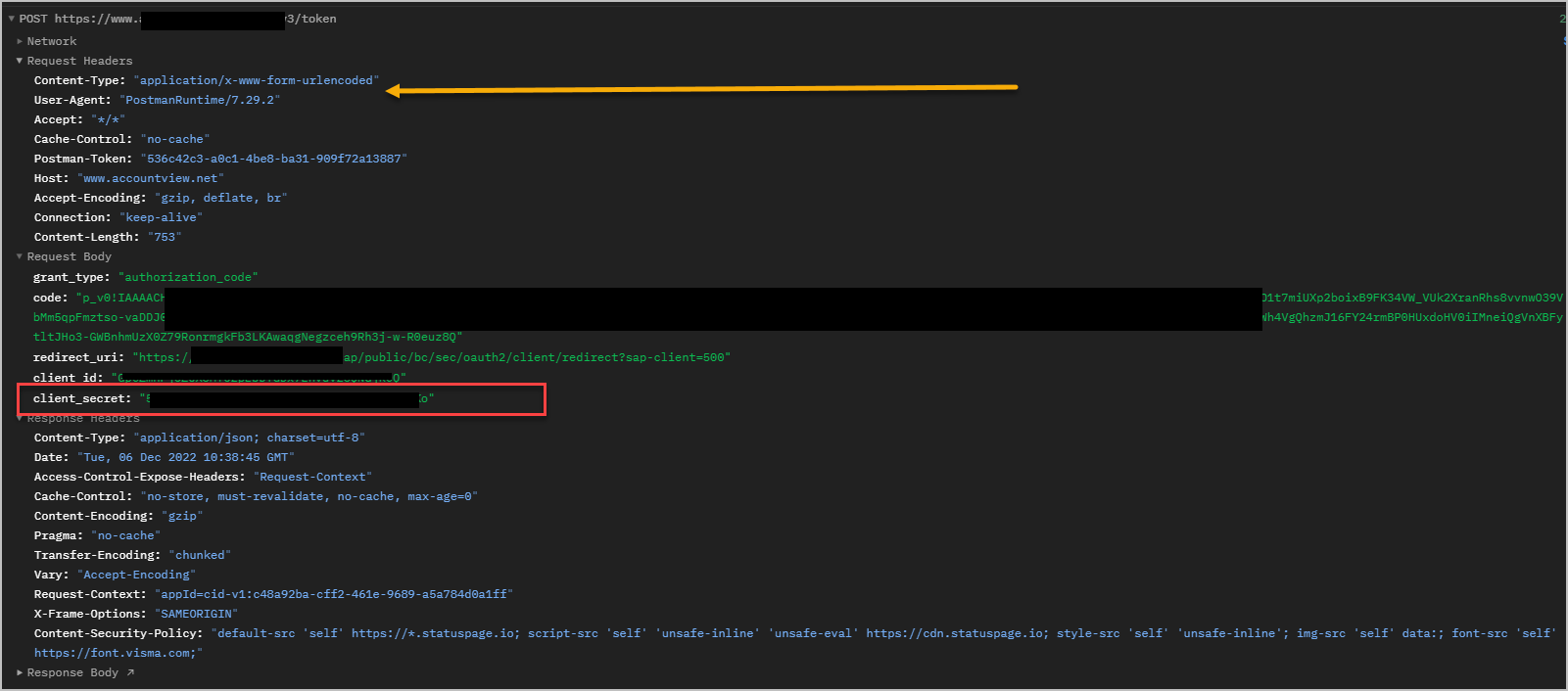
Task: Click the Pragma header key
Action: [x=59, y=535]
